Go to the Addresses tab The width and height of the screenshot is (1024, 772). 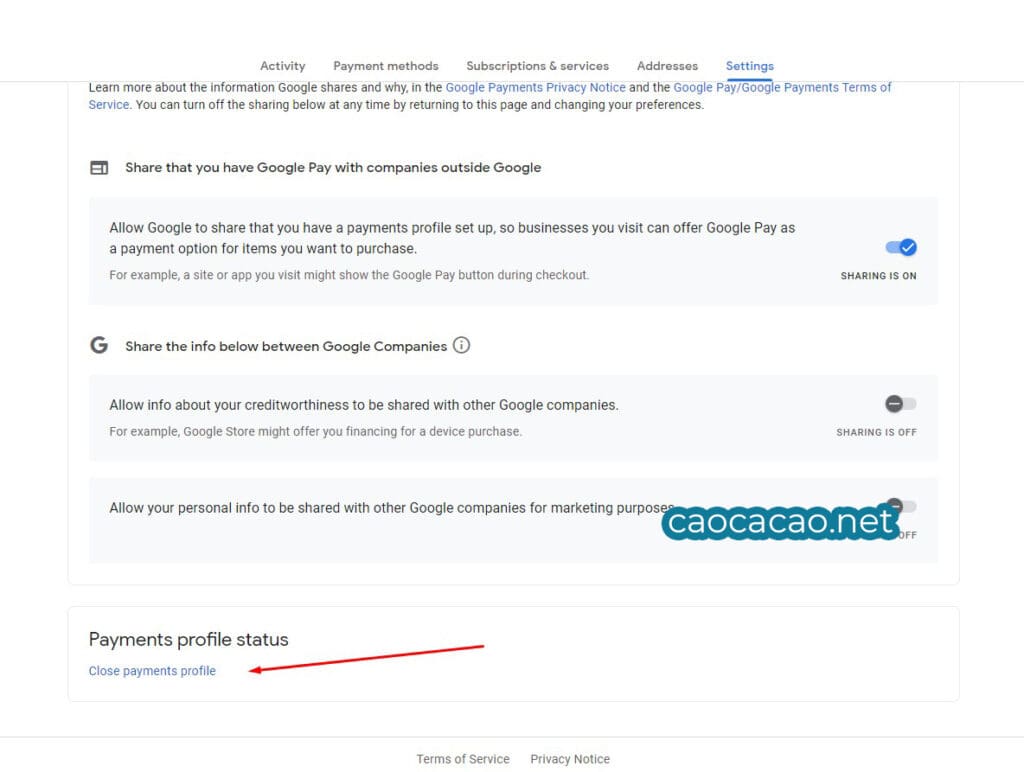tap(667, 66)
